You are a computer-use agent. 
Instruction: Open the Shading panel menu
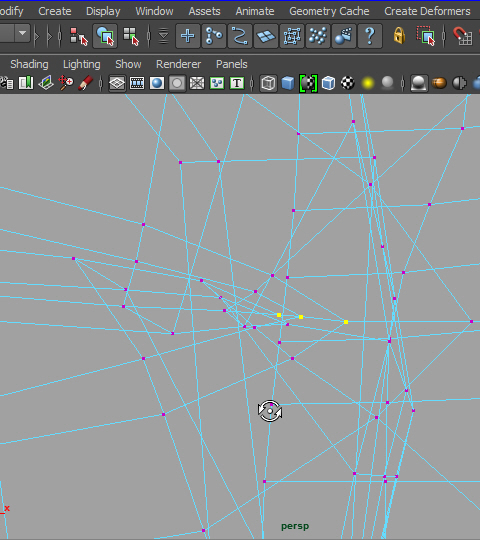coord(29,64)
